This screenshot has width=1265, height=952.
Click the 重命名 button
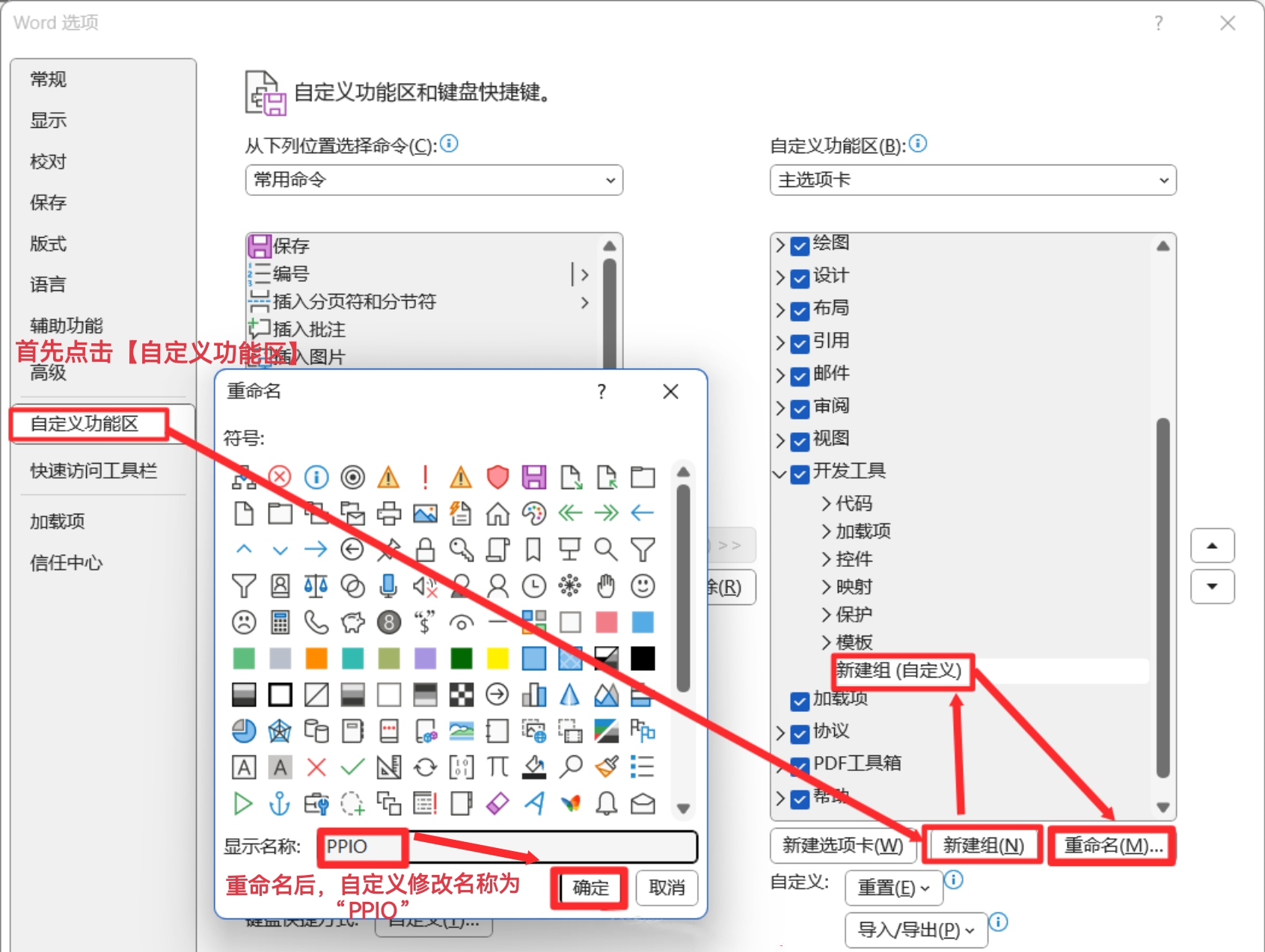click(x=1112, y=846)
